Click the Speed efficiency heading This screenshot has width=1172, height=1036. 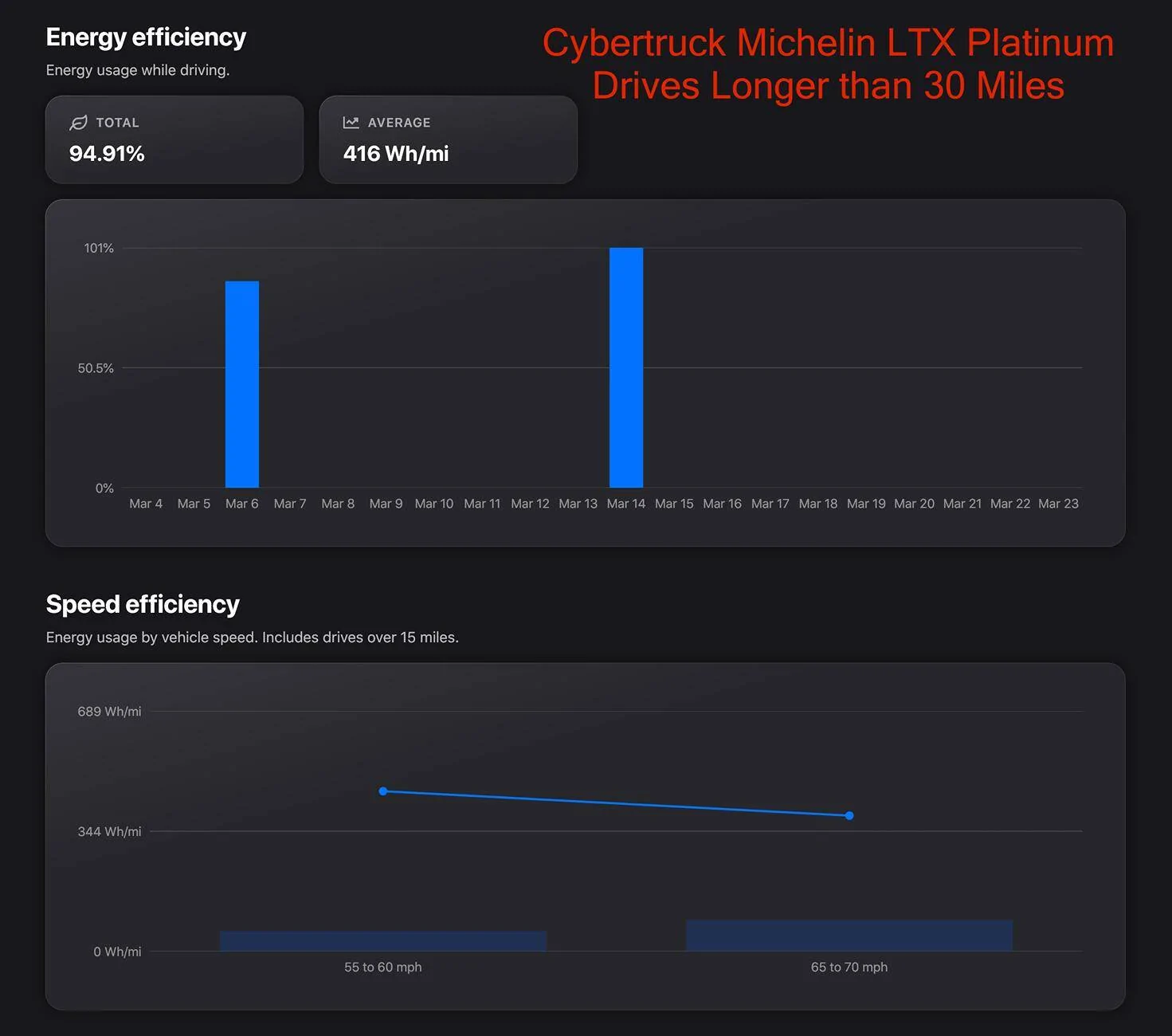(x=143, y=604)
